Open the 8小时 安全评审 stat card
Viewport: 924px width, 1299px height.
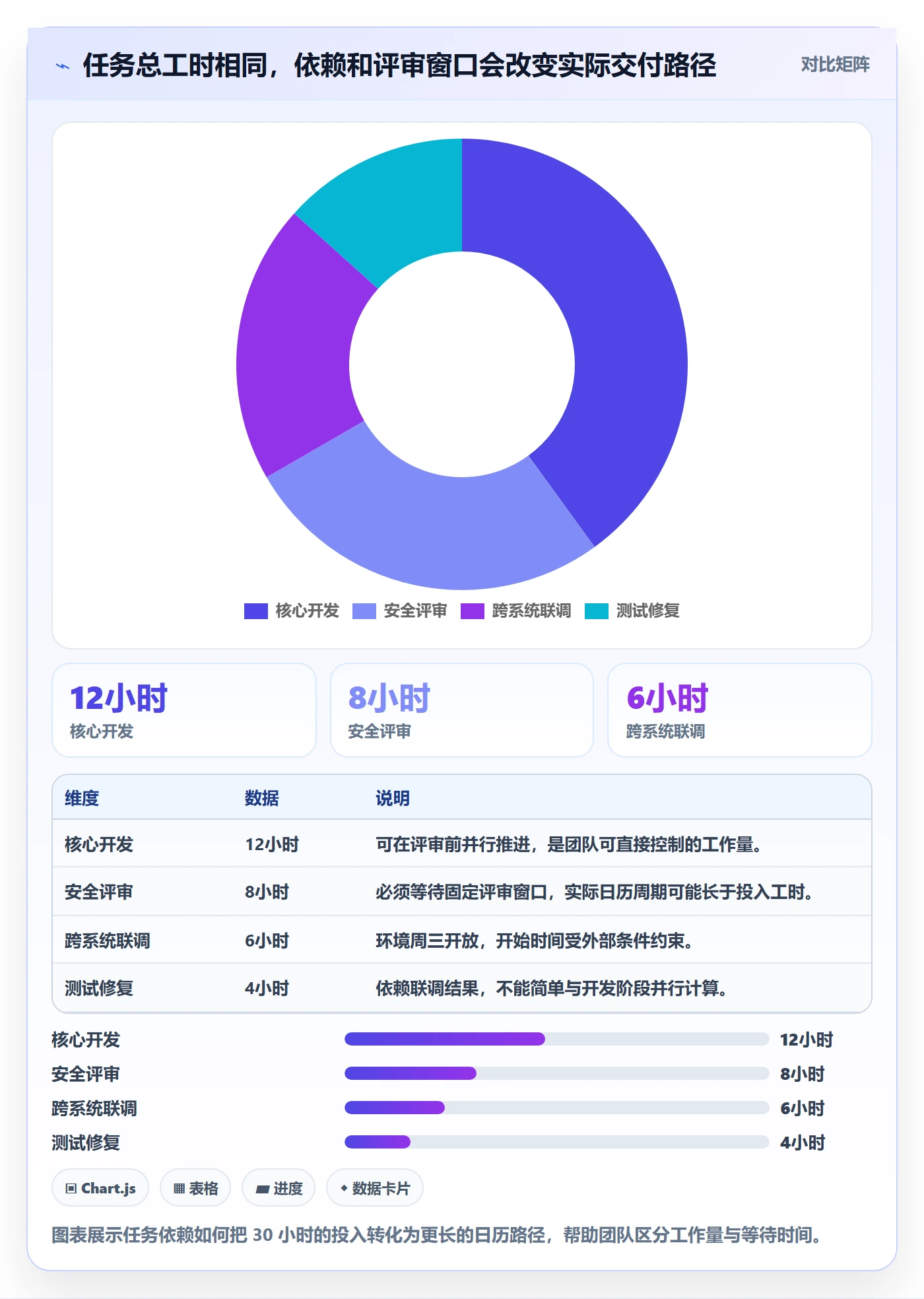tap(462, 710)
